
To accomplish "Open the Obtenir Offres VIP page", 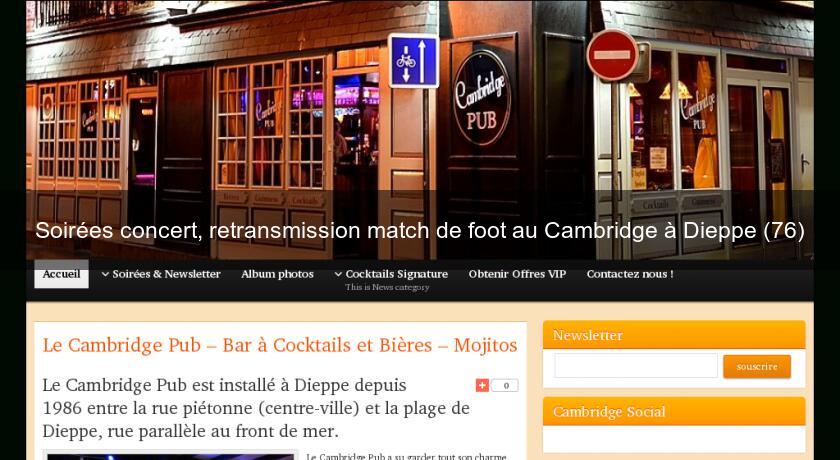I will [517, 274].
